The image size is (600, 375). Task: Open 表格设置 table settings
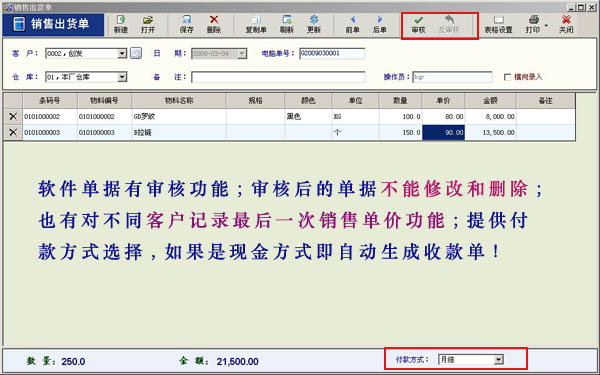pos(498,24)
